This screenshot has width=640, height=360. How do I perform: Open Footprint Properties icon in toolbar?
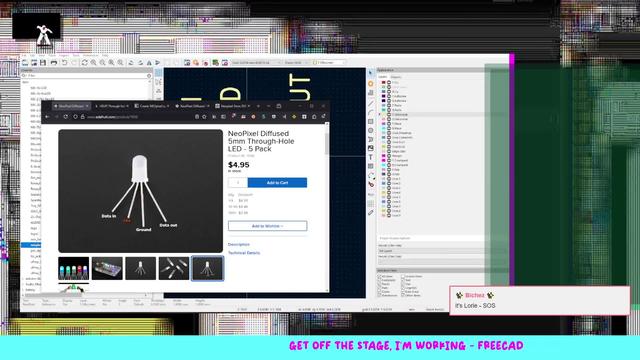click(187, 62)
